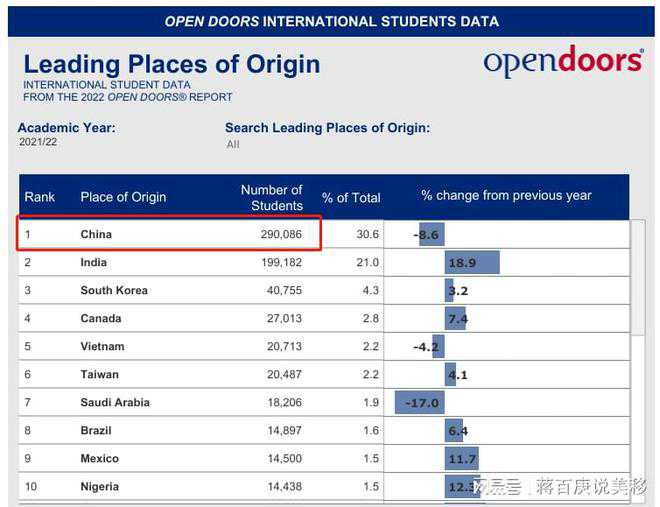Click the % of Total column header
The image size is (660, 507).
click(351, 198)
